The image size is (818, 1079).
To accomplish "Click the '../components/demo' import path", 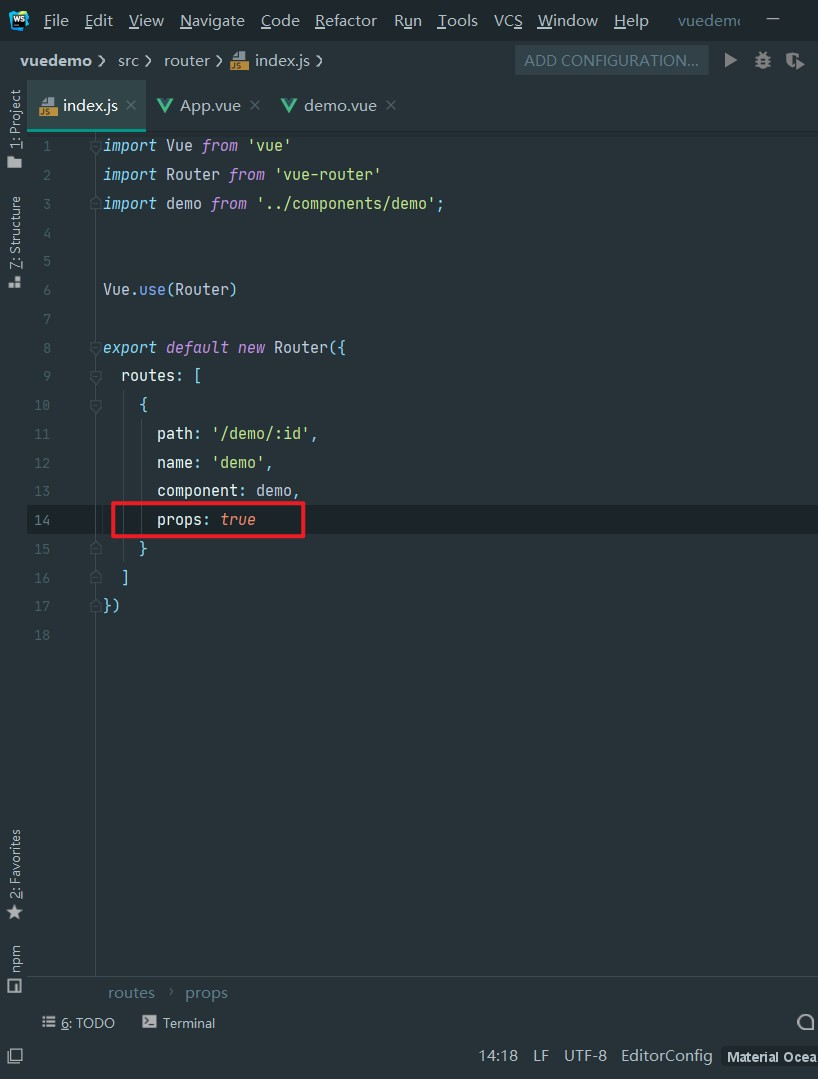I will point(346,204).
